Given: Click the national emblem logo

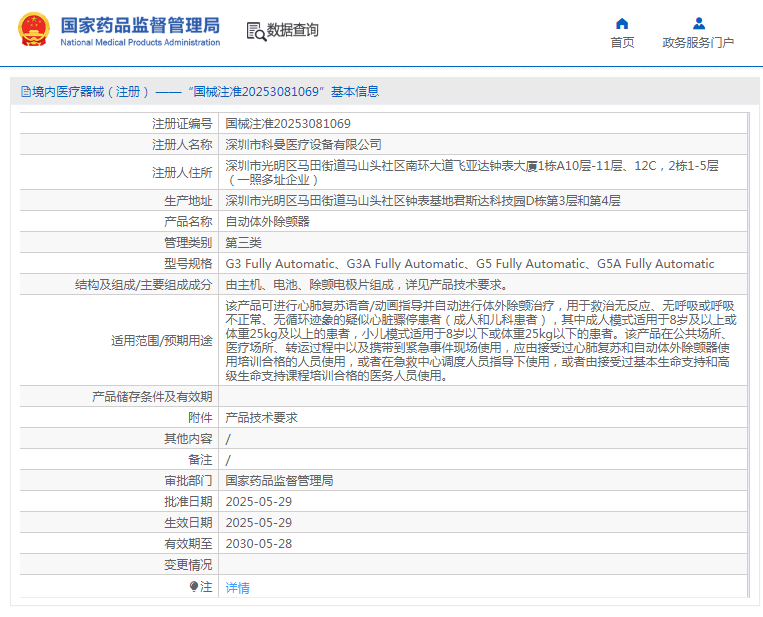Looking at the screenshot, I should 34,30.
